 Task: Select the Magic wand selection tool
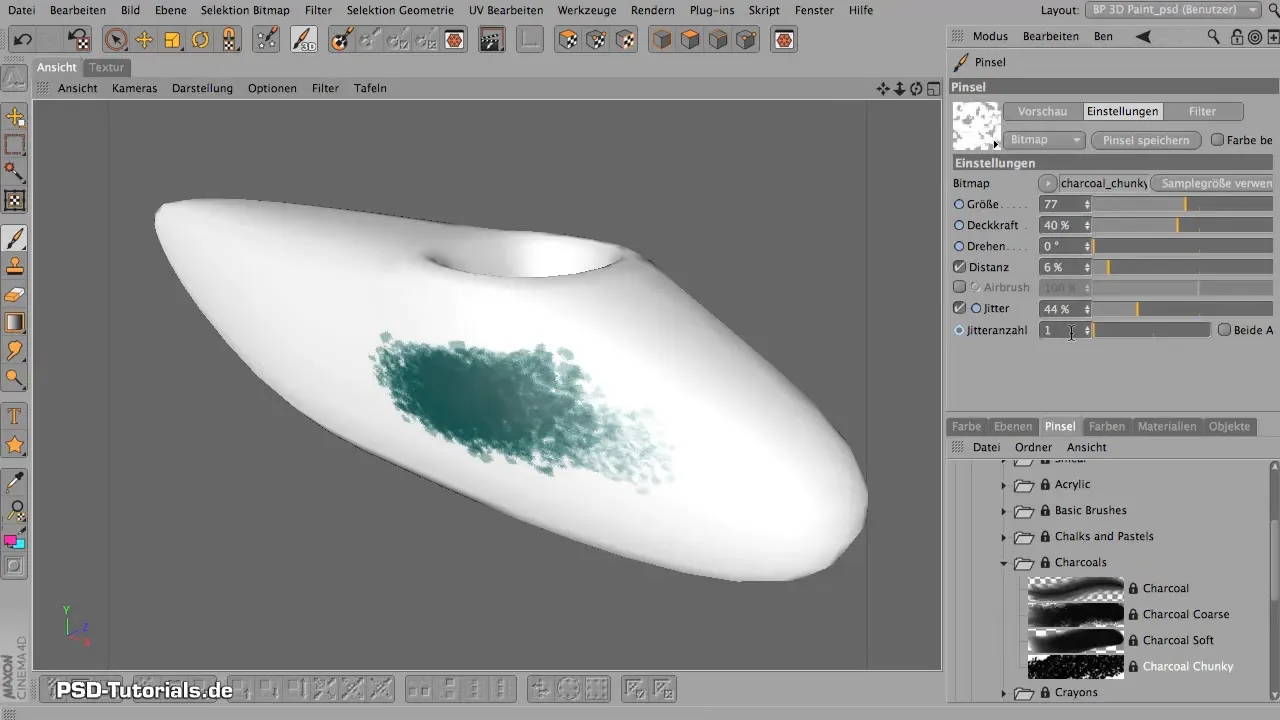pos(15,173)
